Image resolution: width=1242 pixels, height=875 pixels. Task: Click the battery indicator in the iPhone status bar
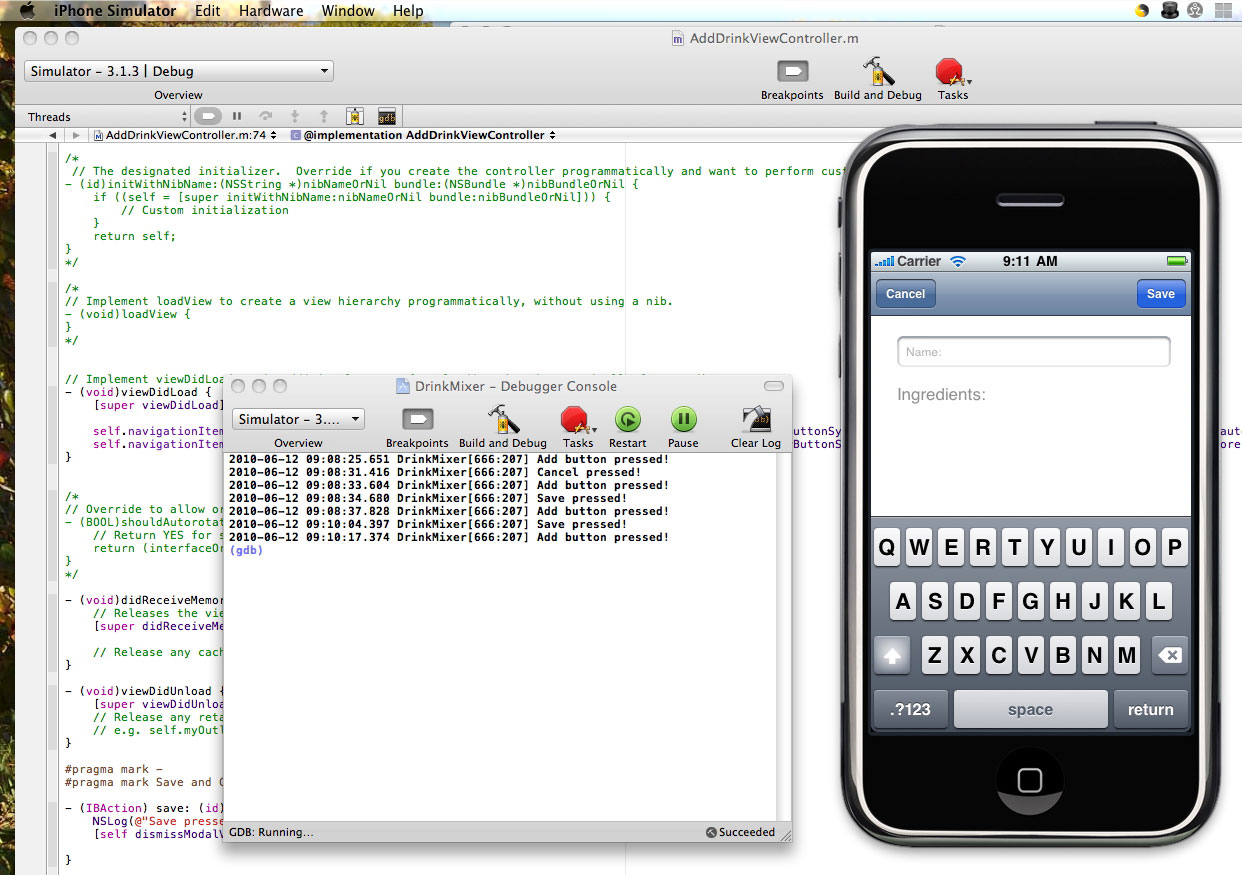pyautogui.click(x=1176, y=262)
